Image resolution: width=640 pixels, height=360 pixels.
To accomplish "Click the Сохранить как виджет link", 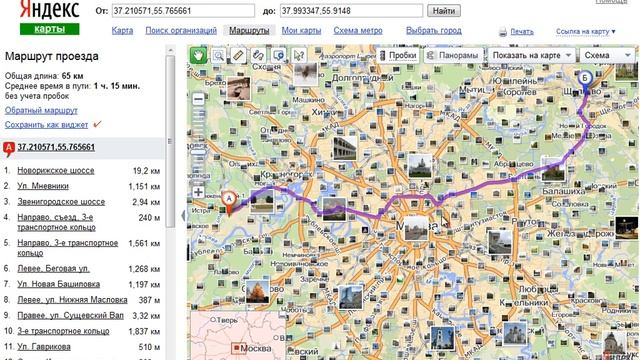I will click(46, 125).
